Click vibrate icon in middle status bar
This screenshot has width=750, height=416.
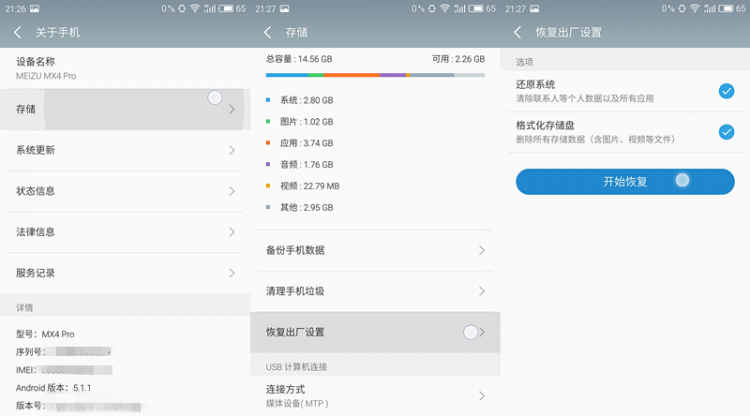tap(431, 9)
